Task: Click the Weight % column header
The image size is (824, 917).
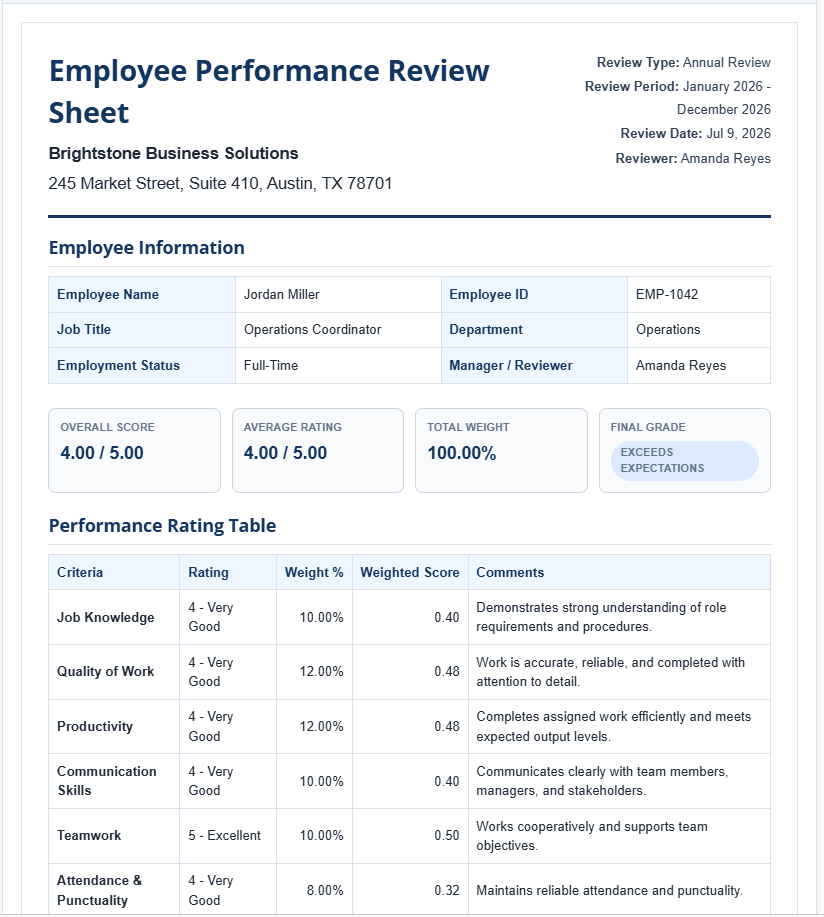Action: [314, 573]
